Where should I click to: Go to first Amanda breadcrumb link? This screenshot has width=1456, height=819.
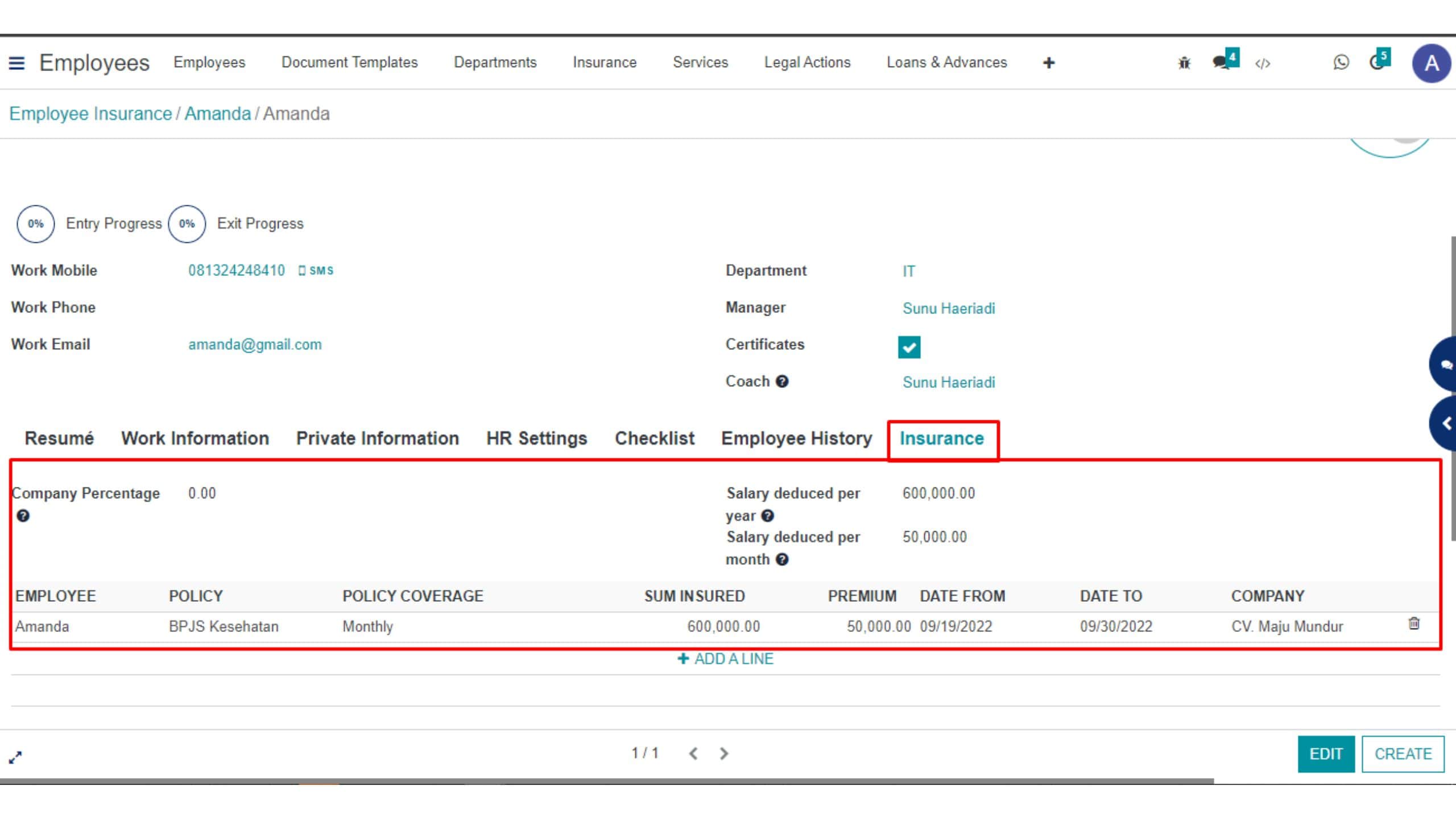click(218, 114)
